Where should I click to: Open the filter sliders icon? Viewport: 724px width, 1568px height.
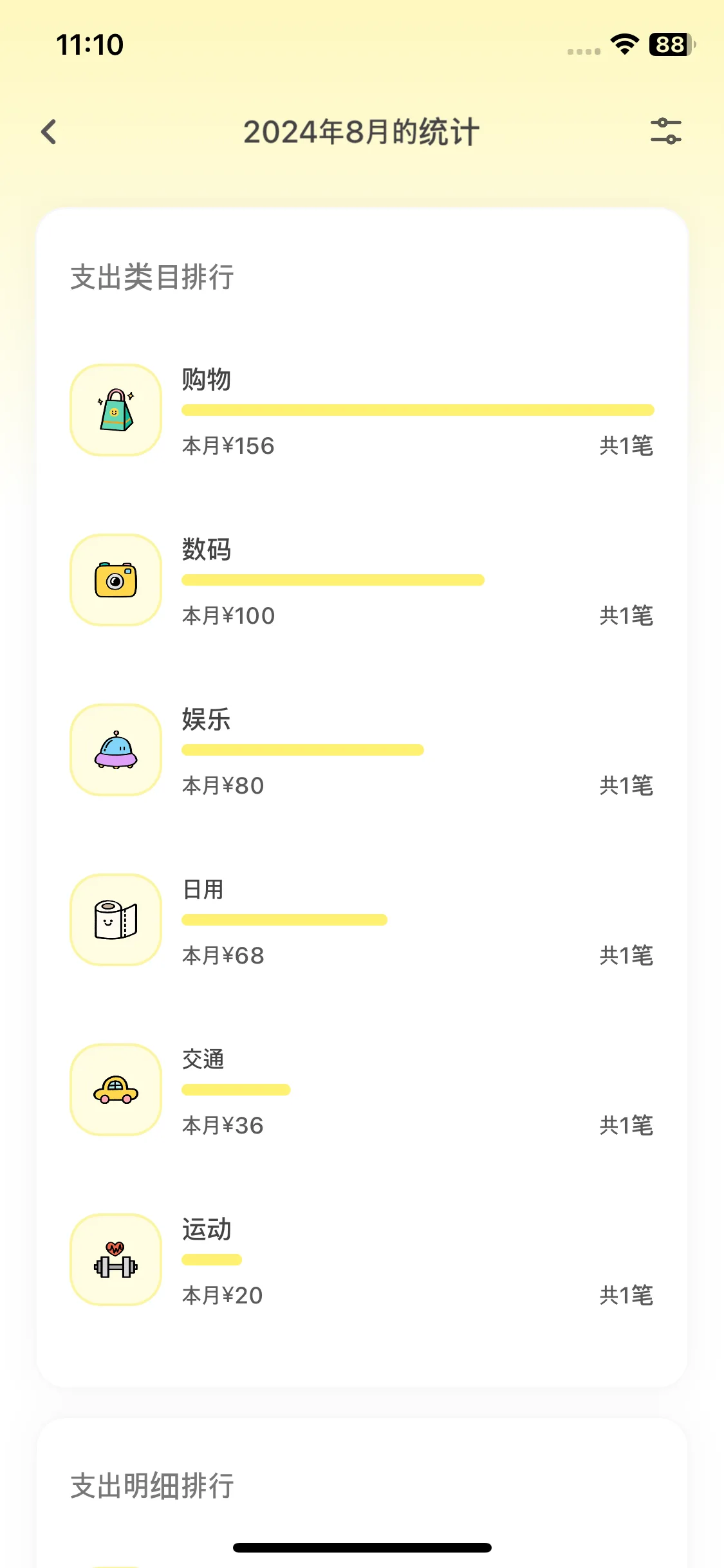point(665,131)
